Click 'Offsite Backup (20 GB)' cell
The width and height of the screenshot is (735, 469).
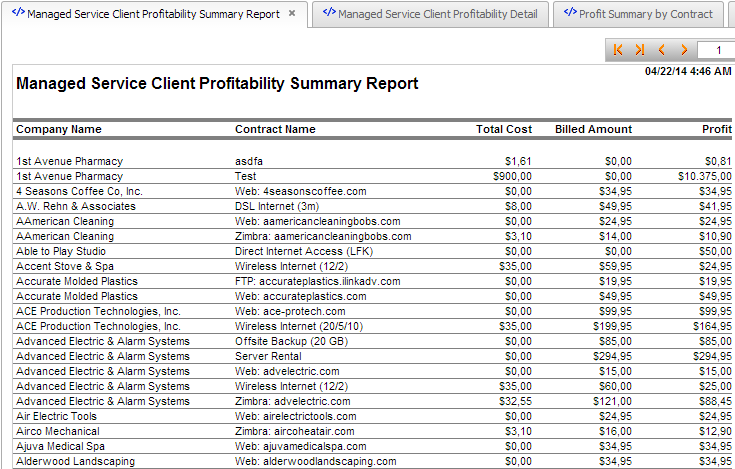point(292,341)
